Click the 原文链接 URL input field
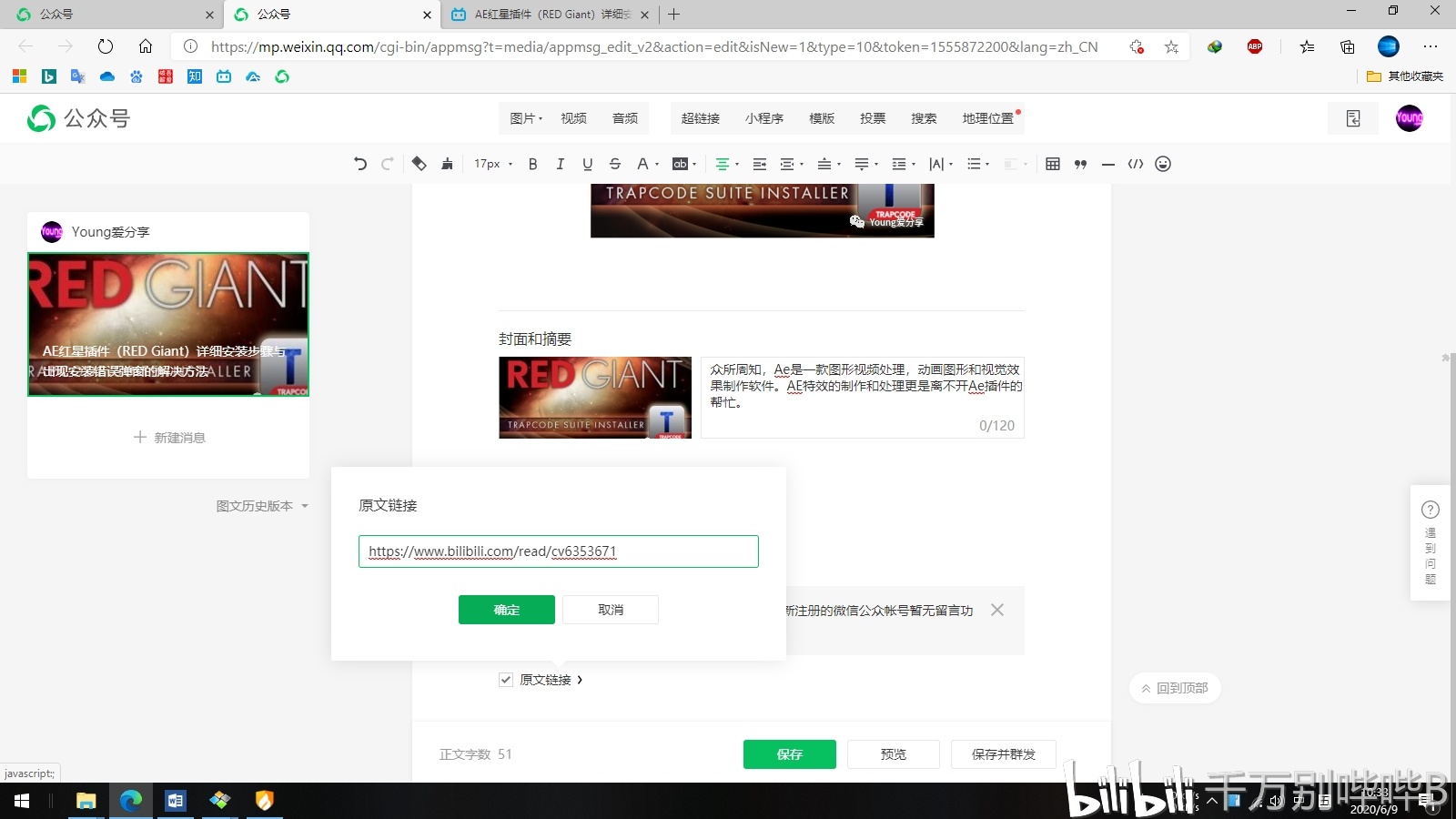The height and width of the screenshot is (819, 1456). [559, 551]
